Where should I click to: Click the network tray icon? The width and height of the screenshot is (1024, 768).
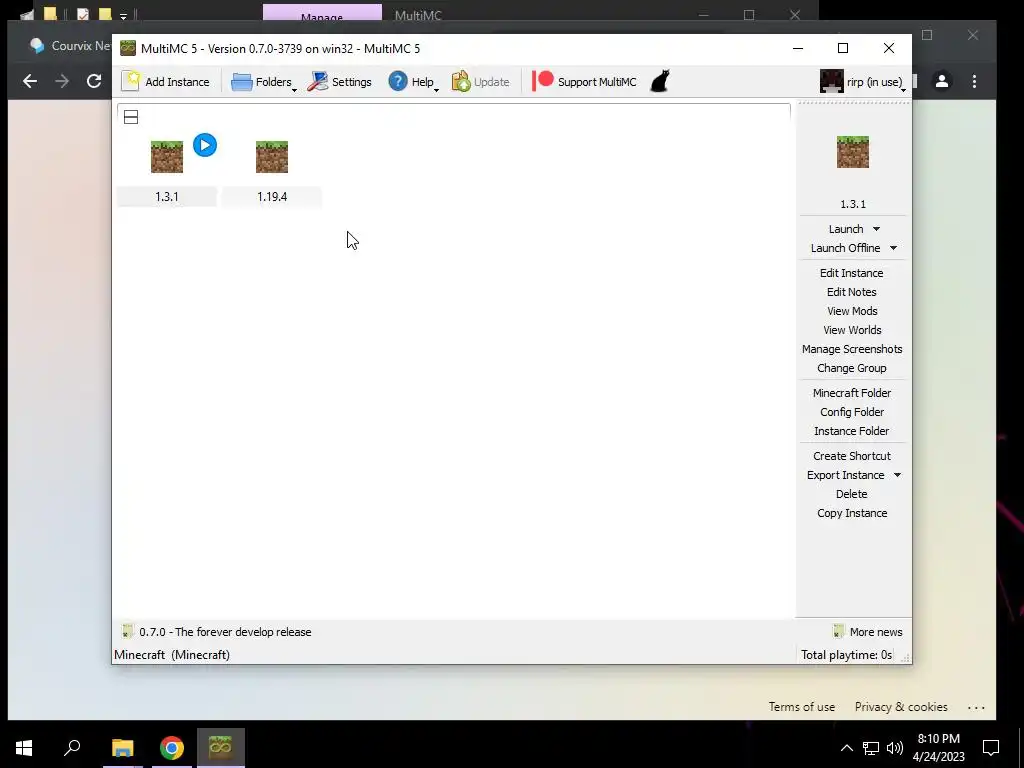[x=871, y=748]
